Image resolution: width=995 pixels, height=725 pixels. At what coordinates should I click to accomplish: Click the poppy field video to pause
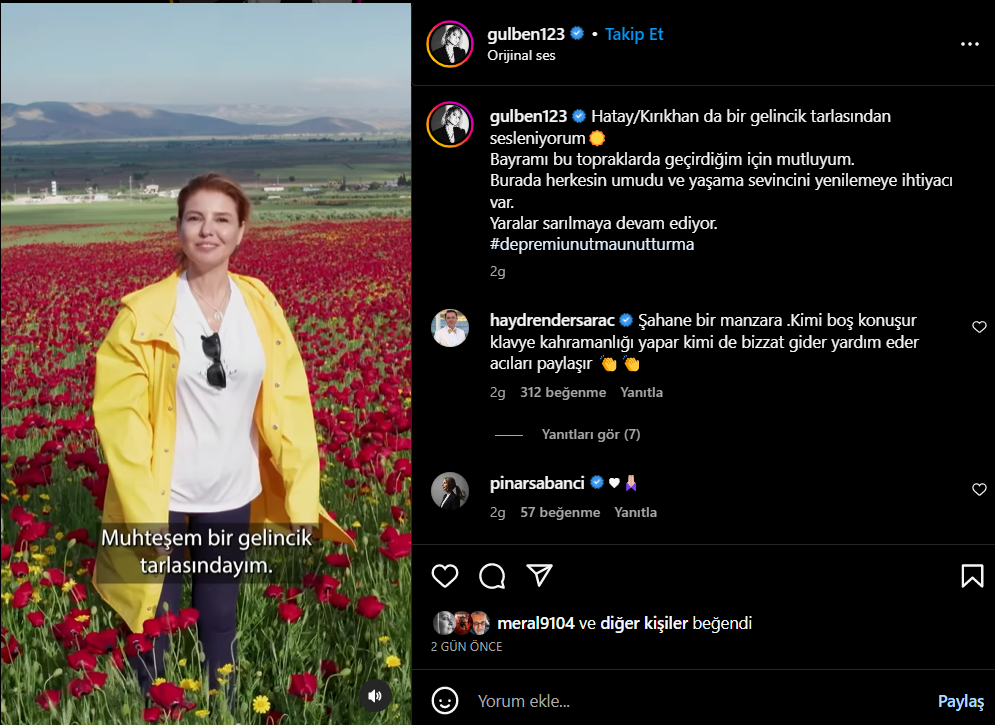tap(206, 364)
